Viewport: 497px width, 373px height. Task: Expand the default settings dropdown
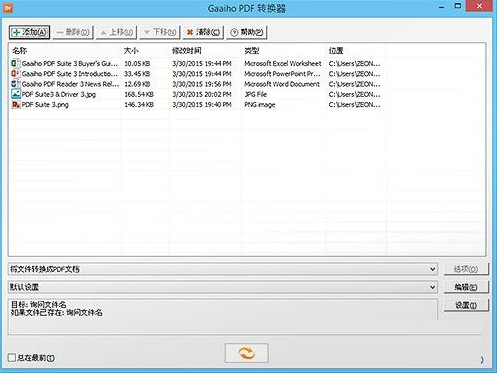(x=223, y=287)
